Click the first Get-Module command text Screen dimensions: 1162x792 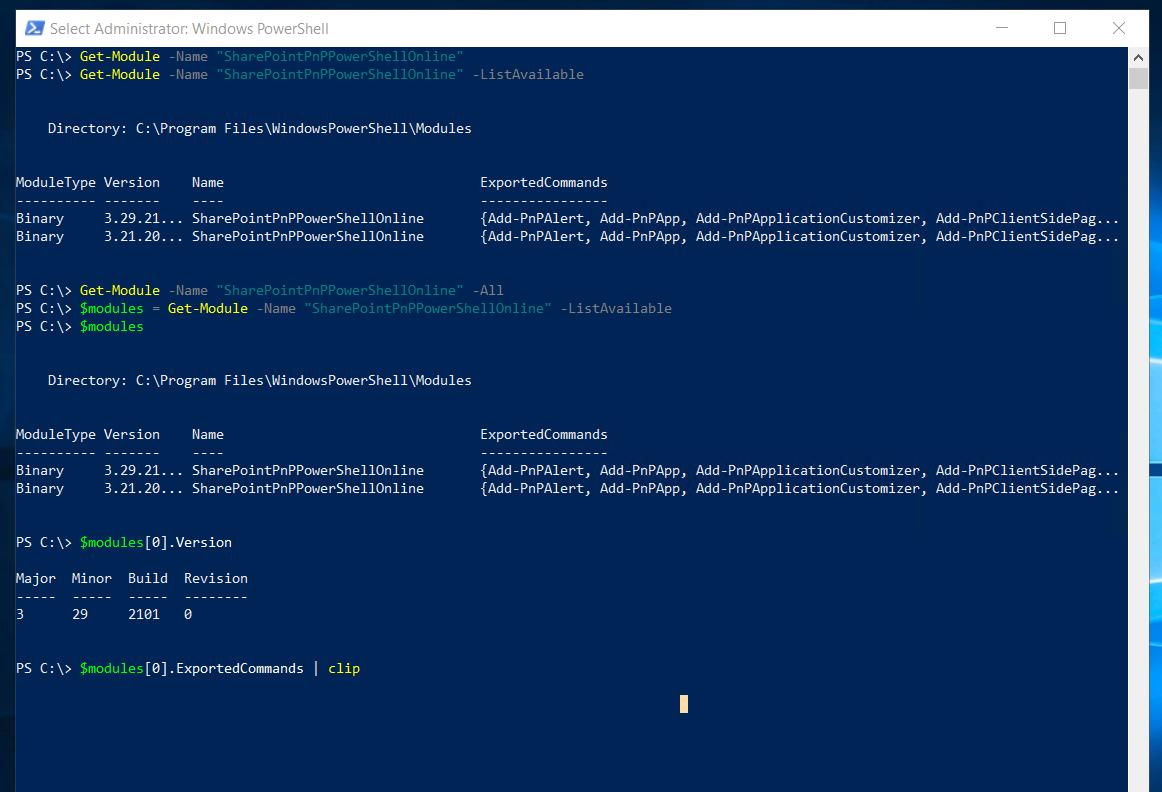[119, 56]
